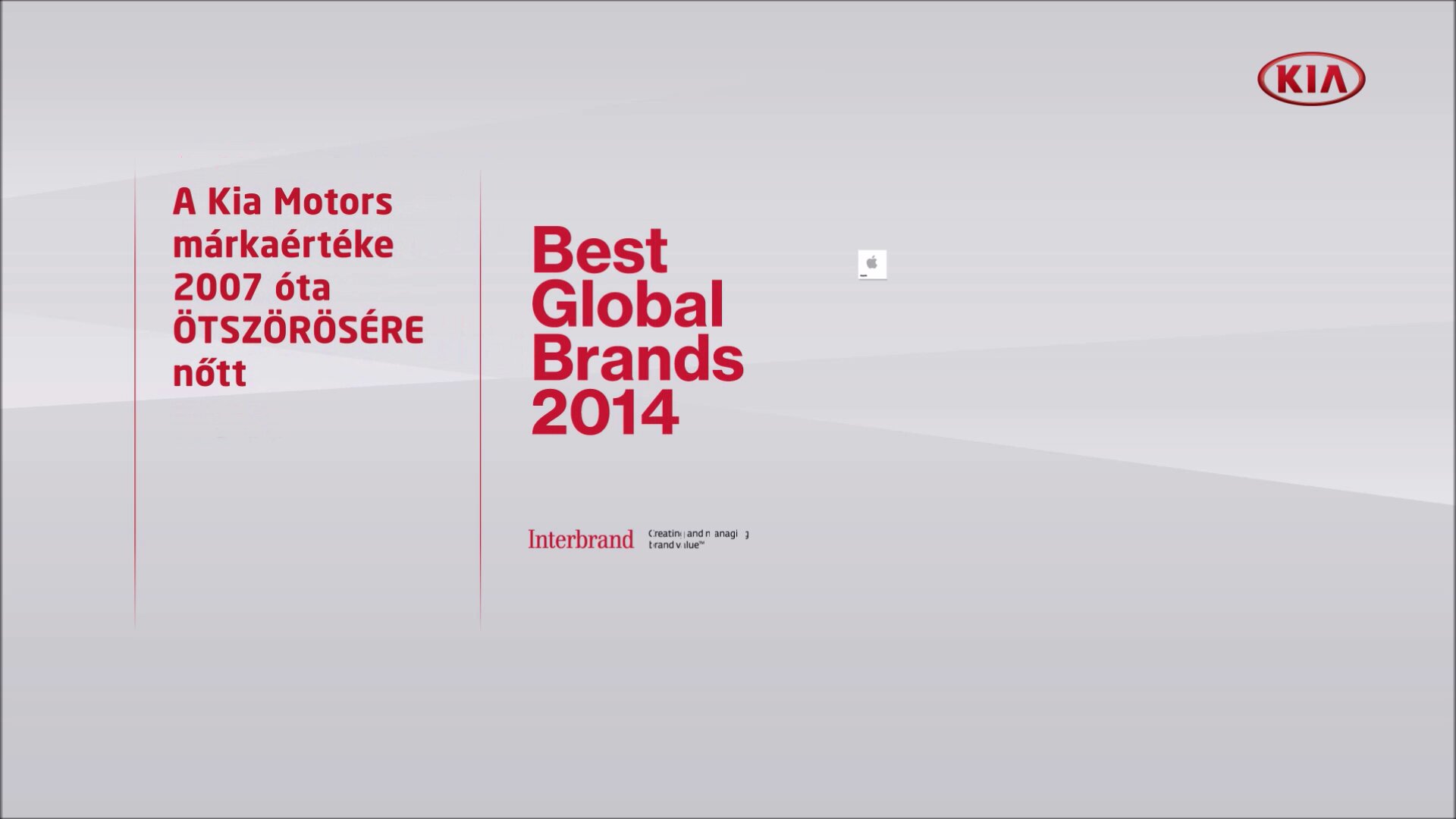Click the small Apple logo tile

click(872, 265)
